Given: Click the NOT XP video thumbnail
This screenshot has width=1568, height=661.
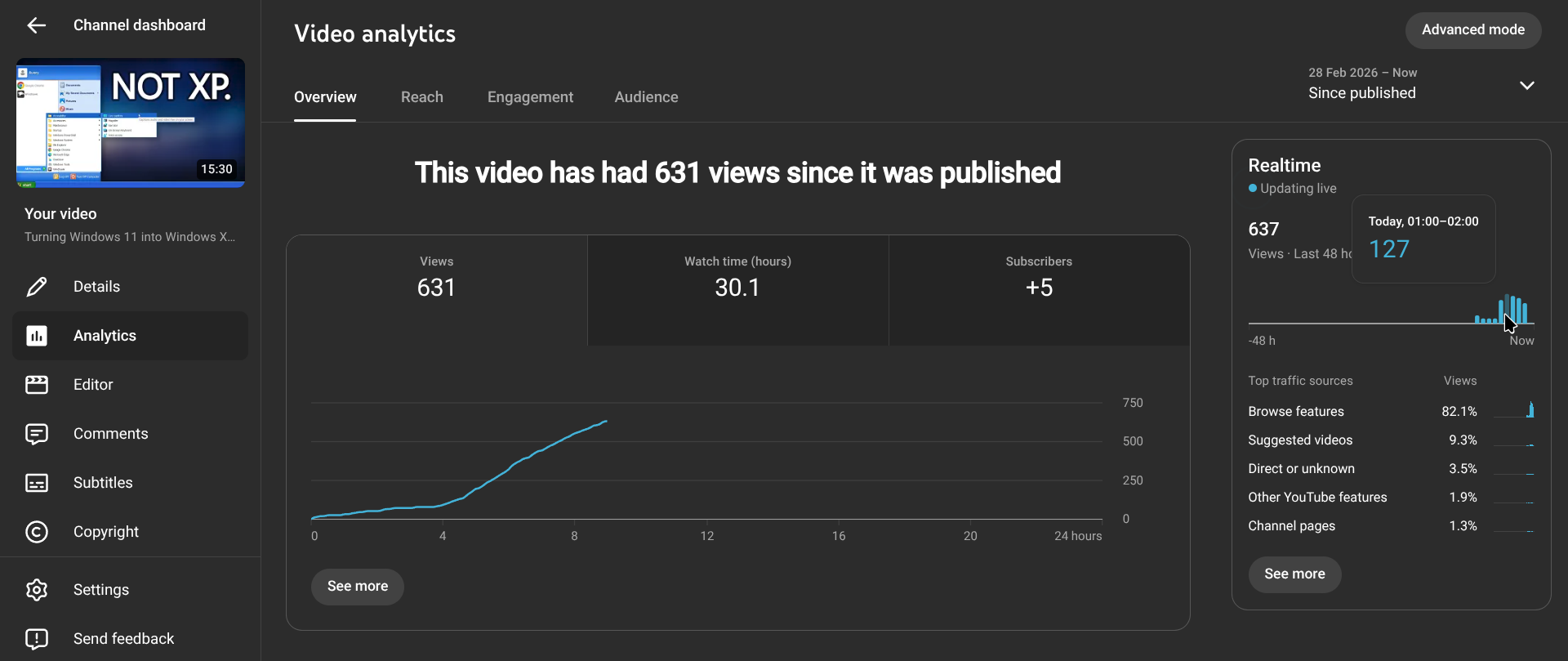Looking at the screenshot, I should (x=131, y=123).
